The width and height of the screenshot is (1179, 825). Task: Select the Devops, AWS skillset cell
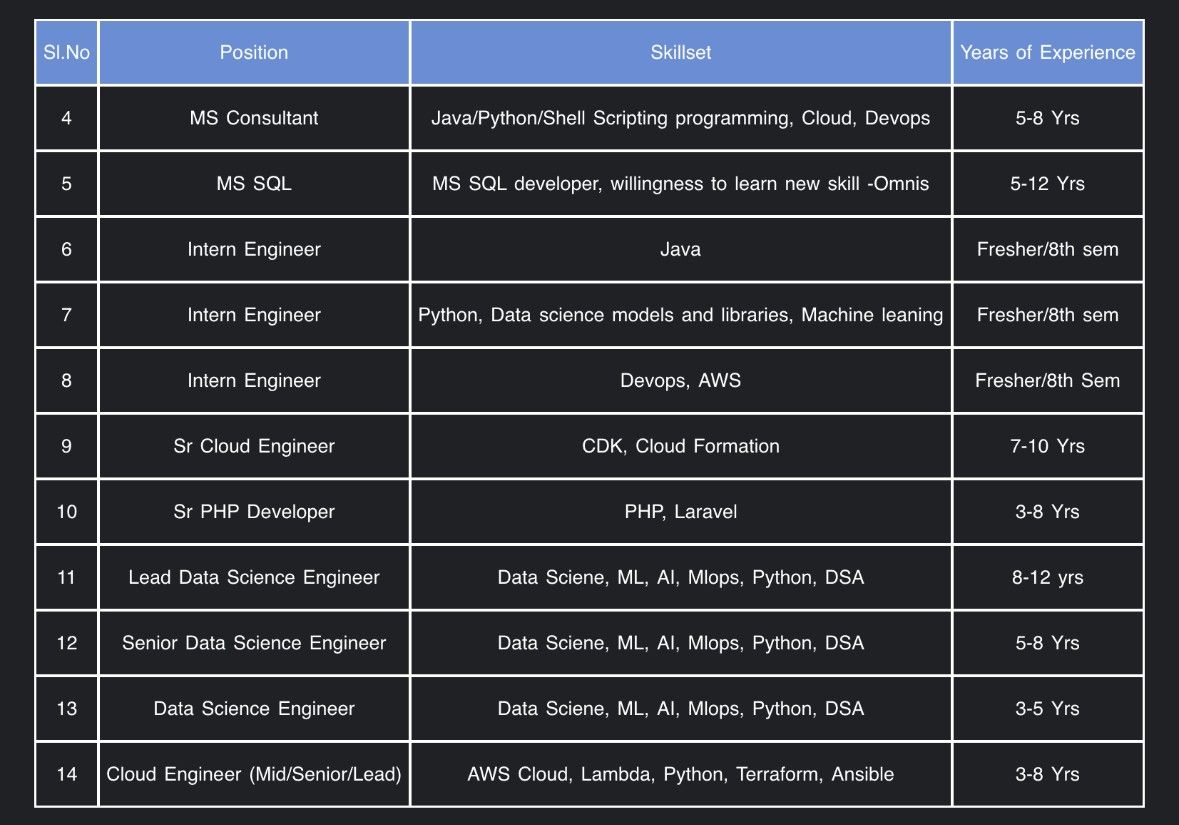click(680, 381)
